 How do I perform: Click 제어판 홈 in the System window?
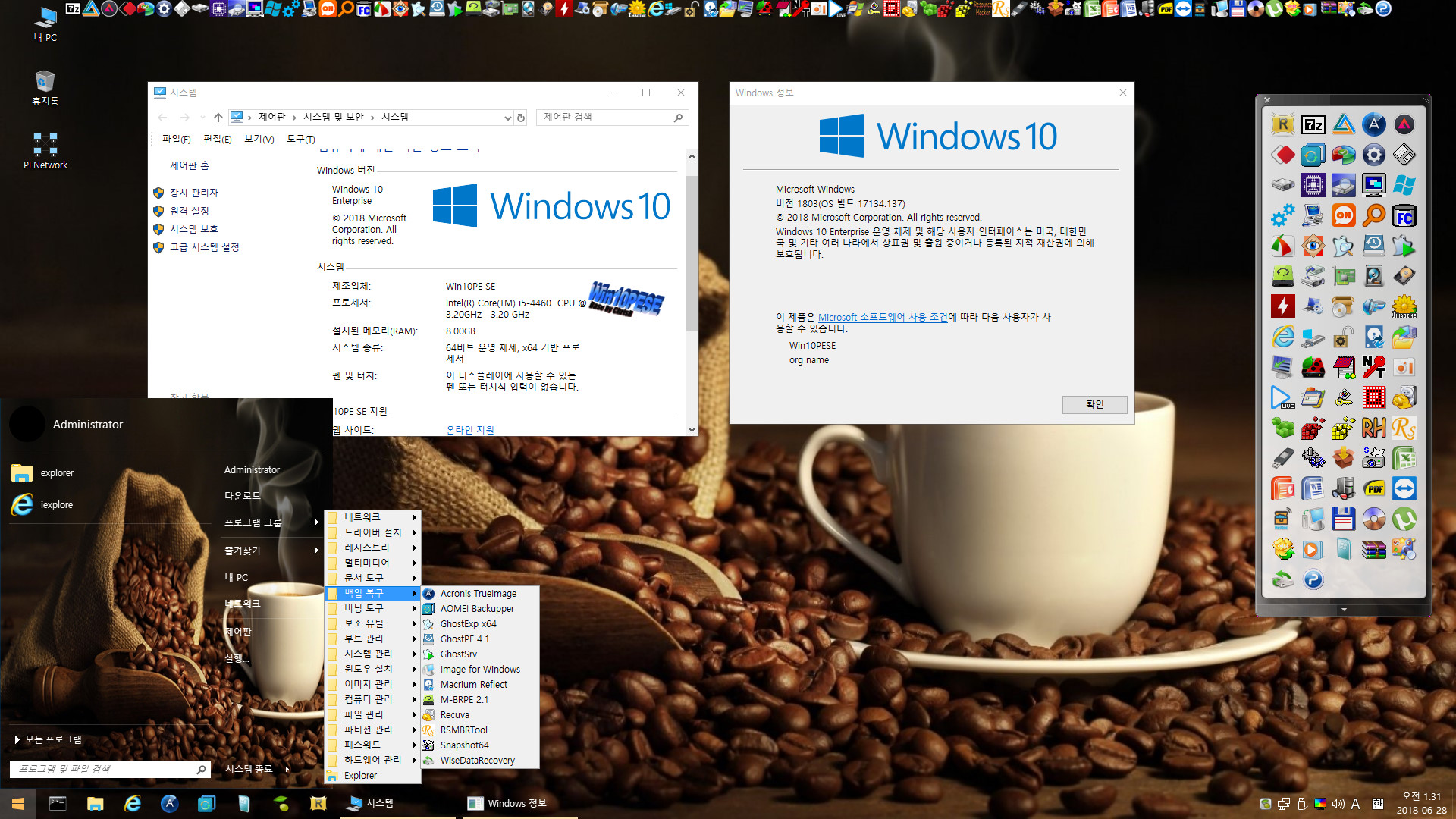[189, 165]
